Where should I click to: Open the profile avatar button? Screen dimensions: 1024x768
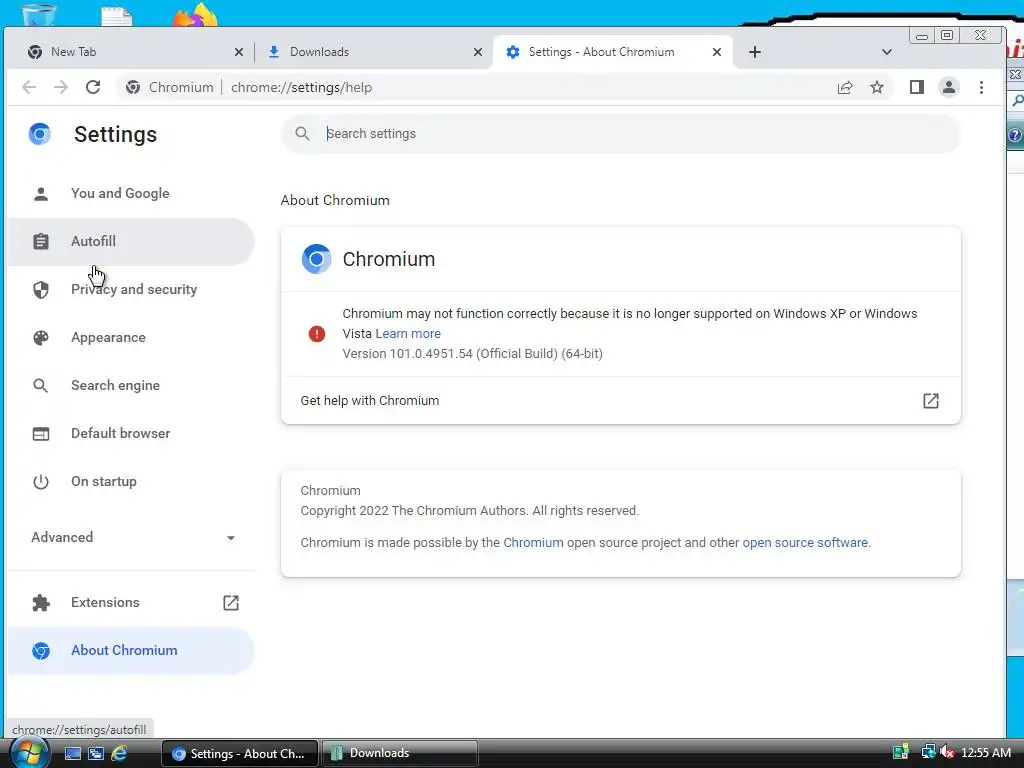(949, 87)
